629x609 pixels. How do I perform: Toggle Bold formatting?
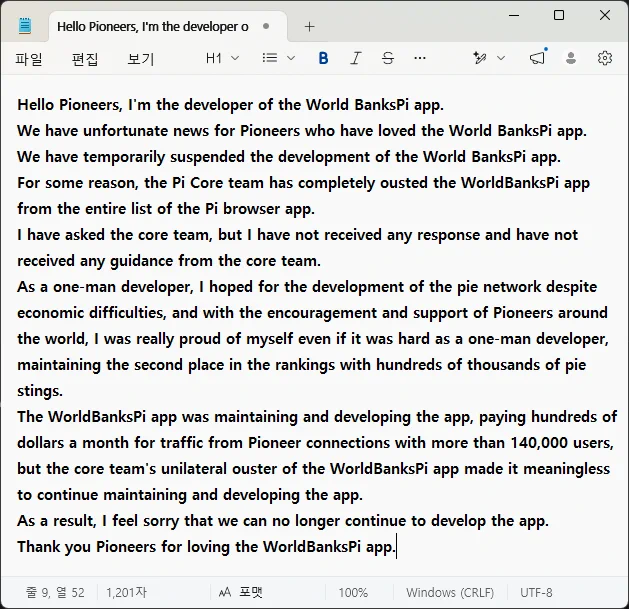[323, 59]
